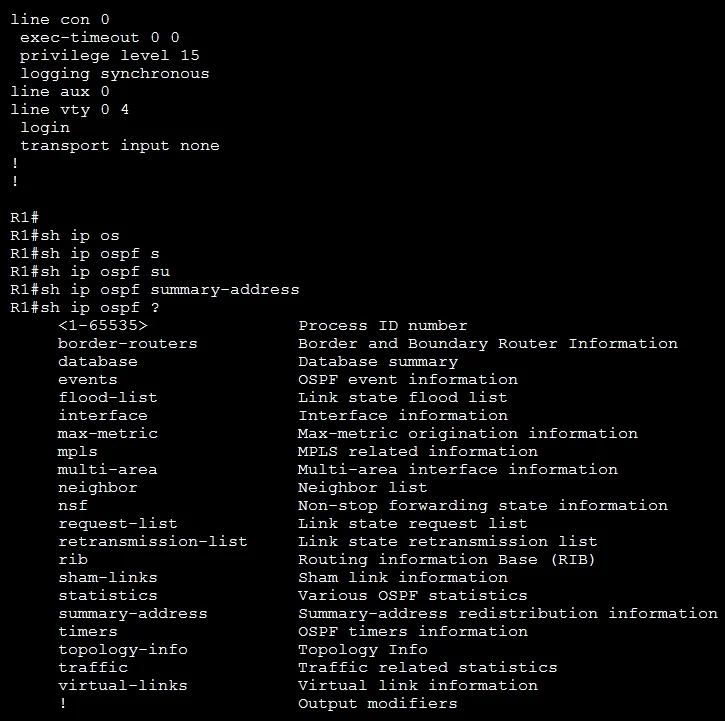Click the 'summary-address' option in help list
The height and width of the screenshot is (721, 725).
[133, 614]
